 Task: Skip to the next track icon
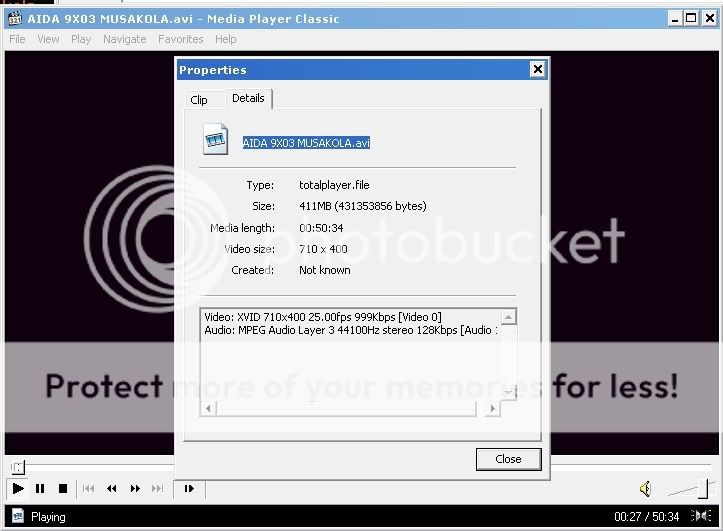coord(157,489)
